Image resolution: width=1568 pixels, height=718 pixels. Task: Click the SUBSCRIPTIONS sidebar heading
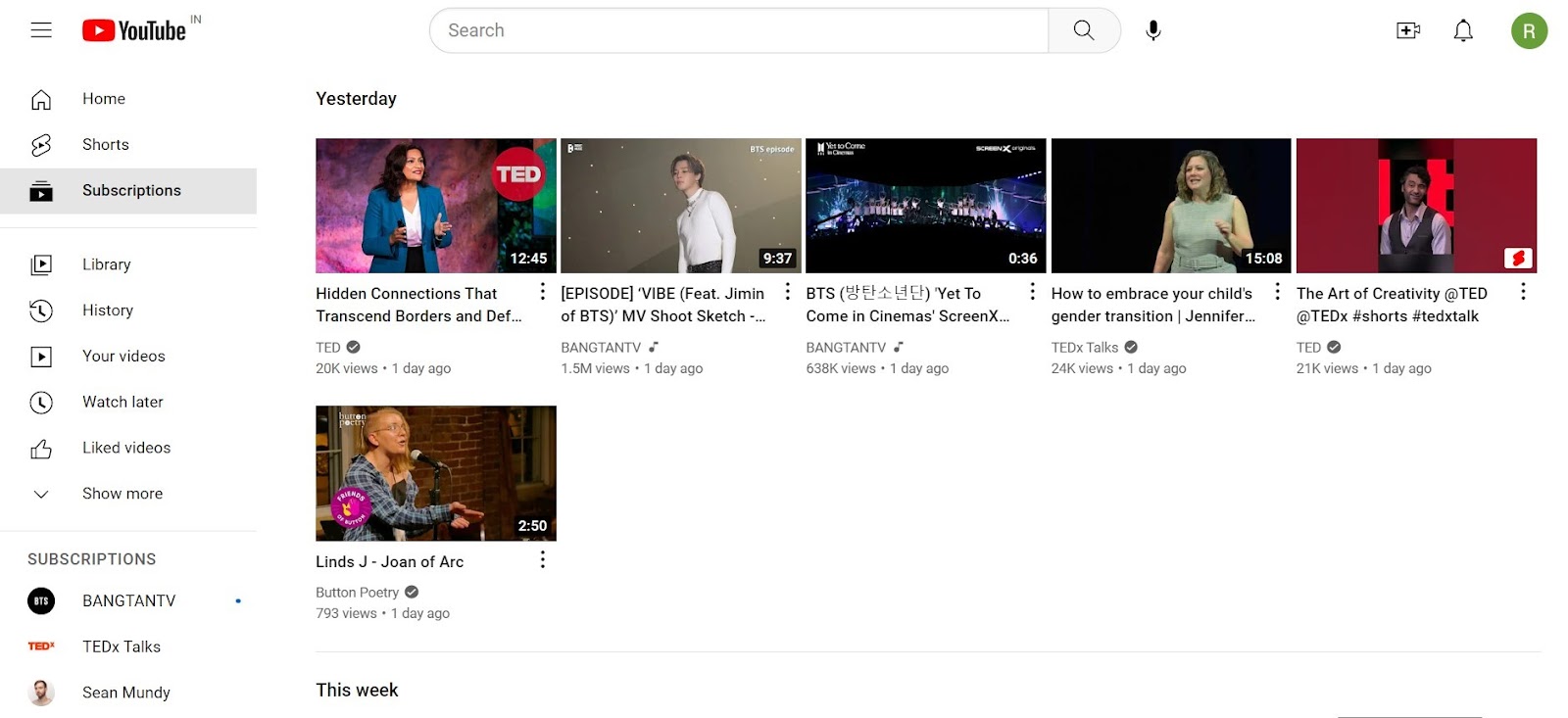pyautogui.click(x=92, y=559)
